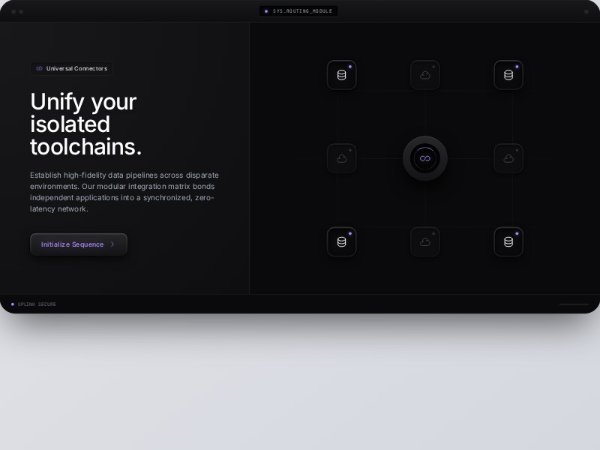Click the bottom-left database node icon
600x450 pixels.
pos(342,241)
